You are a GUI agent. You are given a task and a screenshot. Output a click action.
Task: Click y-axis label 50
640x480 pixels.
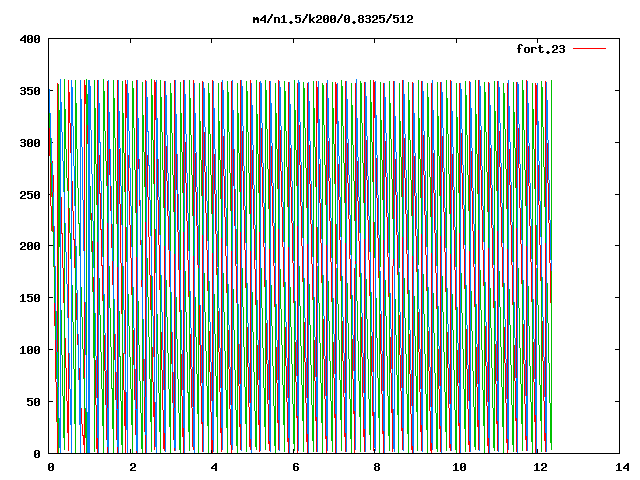pyautogui.click(x=33, y=402)
